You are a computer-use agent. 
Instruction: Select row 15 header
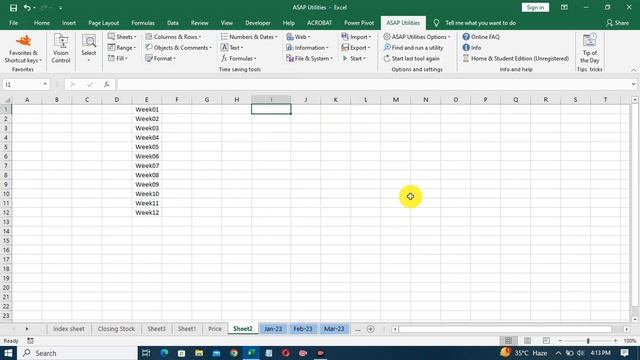pyautogui.click(x=6, y=241)
